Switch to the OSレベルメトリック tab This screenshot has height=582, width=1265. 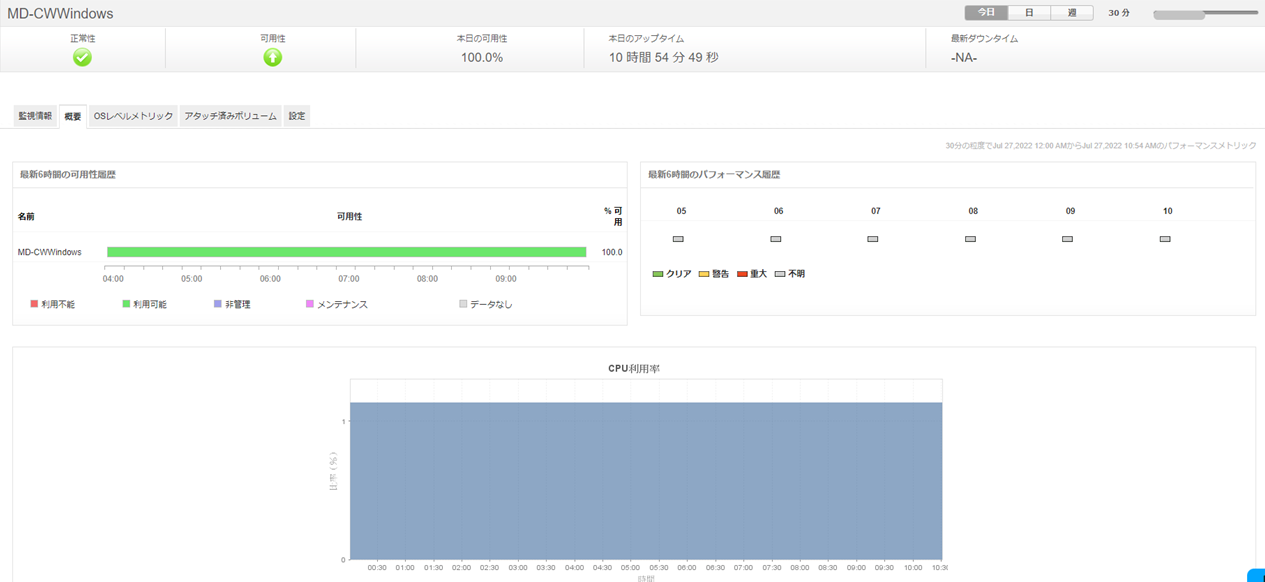pos(133,116)
